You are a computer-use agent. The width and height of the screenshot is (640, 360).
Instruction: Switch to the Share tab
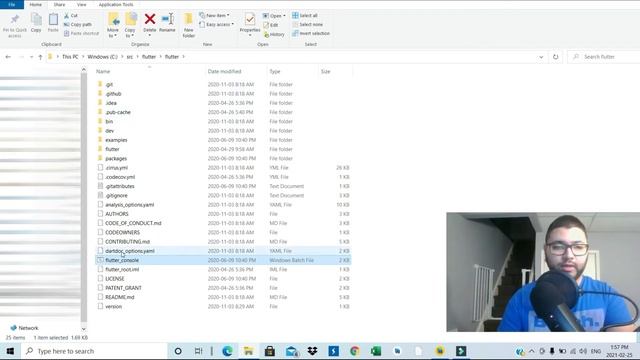pyautogui.click(x=59, y=4)
